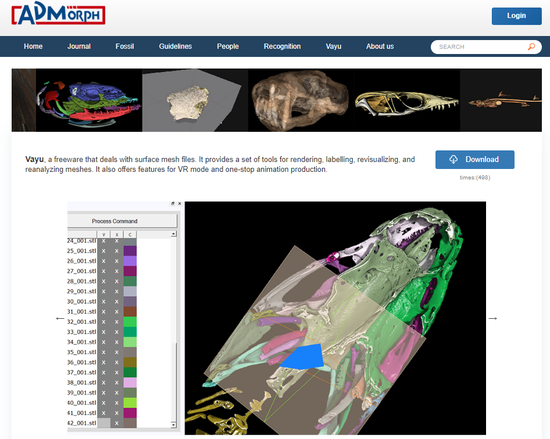This screenshot has height=439, width=550.
Task: Open About us in the navigation bar
Action: point(380,46)
